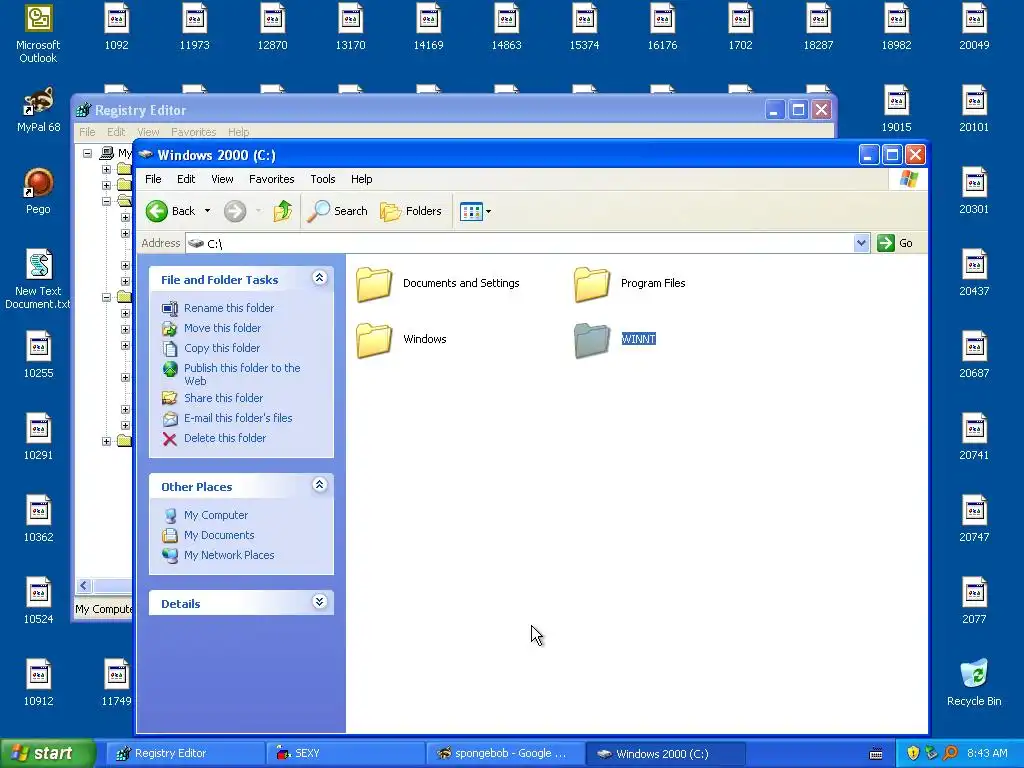Screen dimensions: 1024x768
Task: Click the Up folder icon
Action: click(x=283, y=211)
